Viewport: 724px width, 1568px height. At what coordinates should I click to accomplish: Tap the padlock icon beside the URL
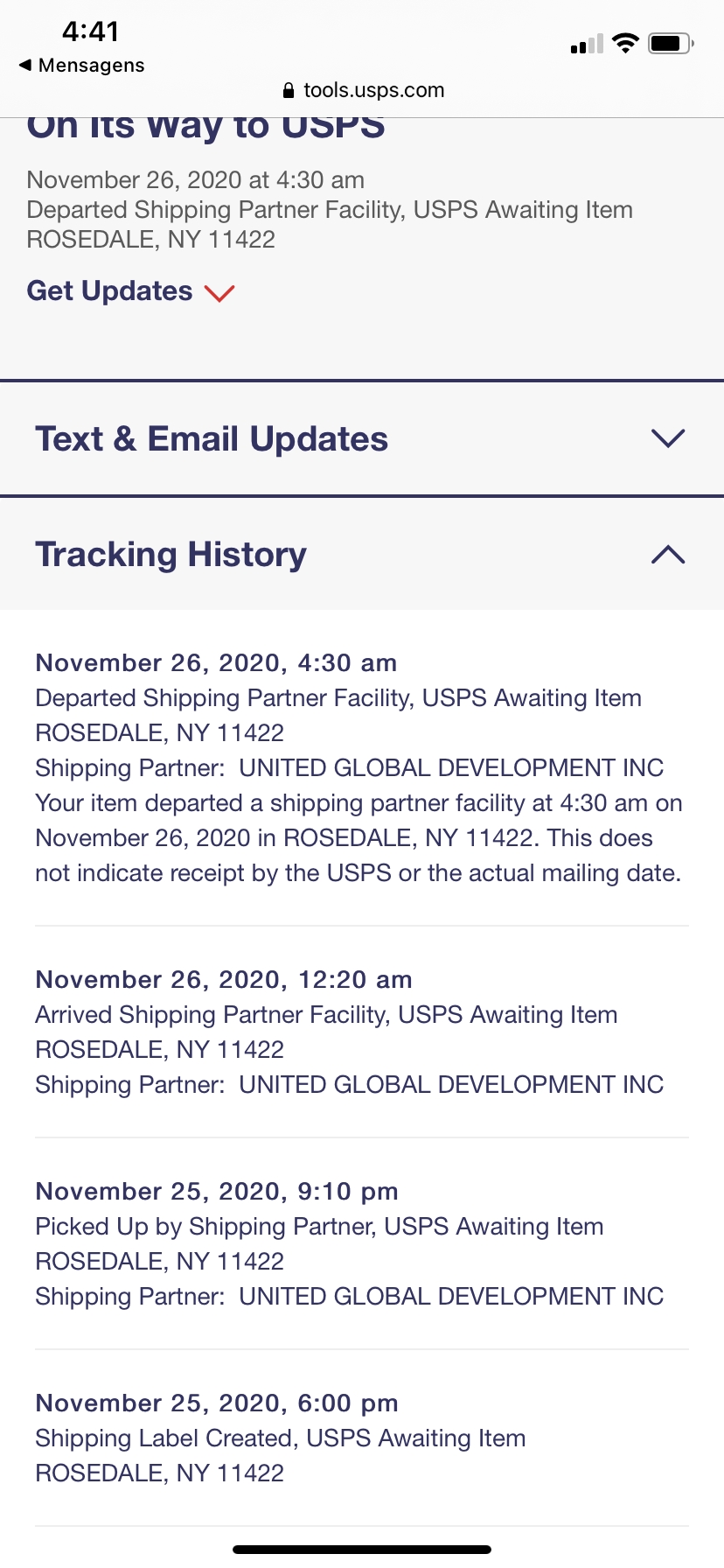[289, 90]
